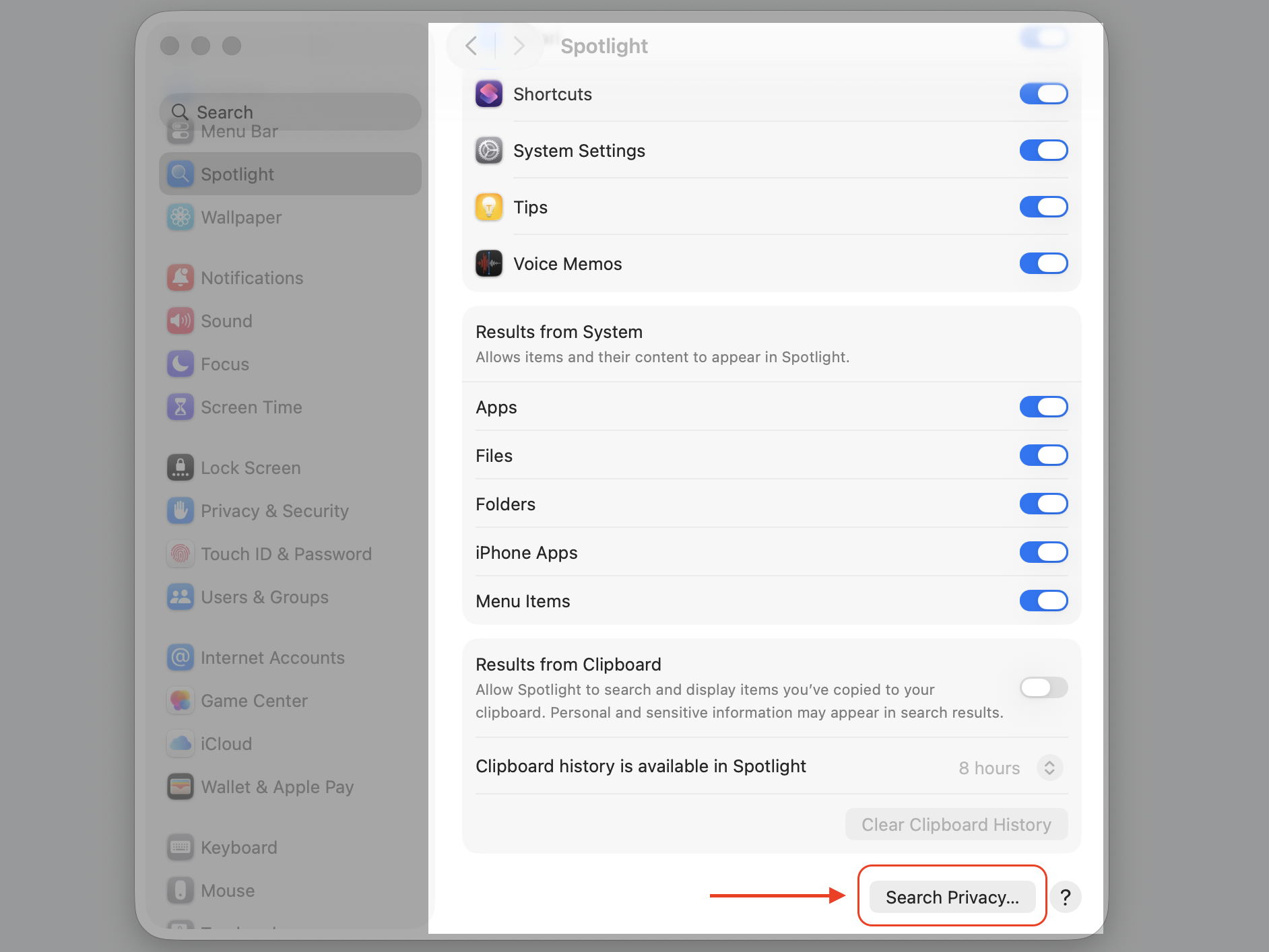The width and height of the screenshot is (1269, 952).
Task: Open Sound settings in sidebar
Action: [290, 320]
